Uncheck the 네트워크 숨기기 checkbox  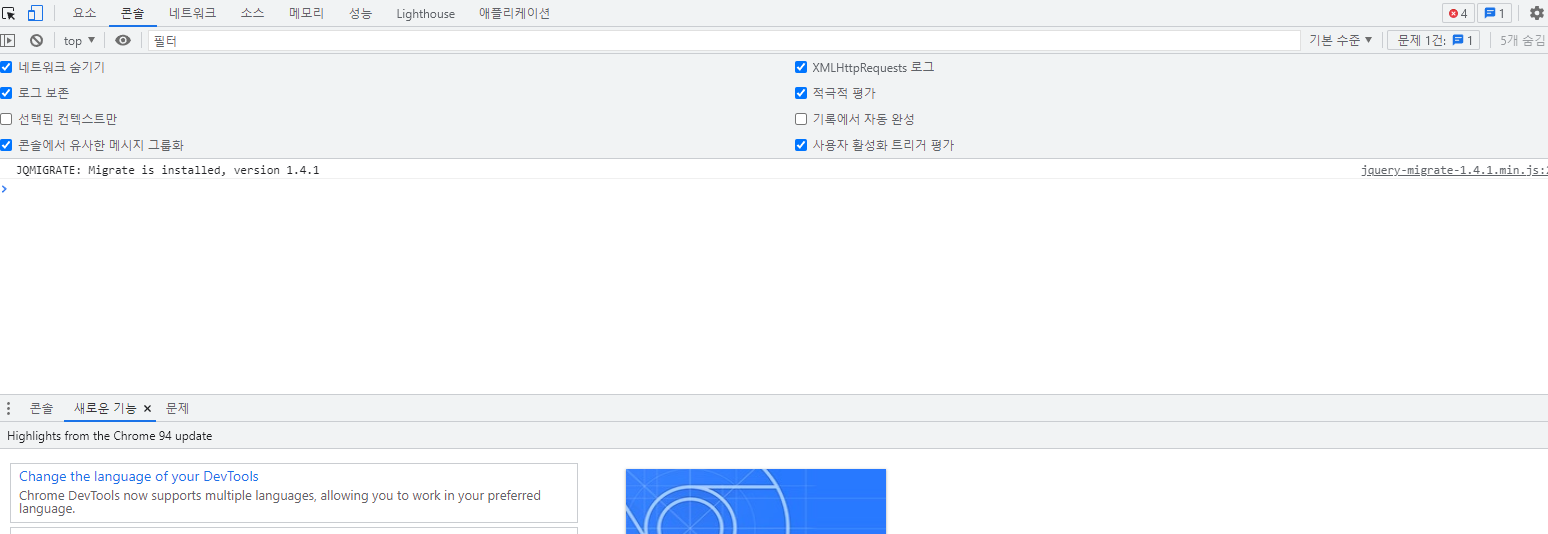click(x=6, y=67)
